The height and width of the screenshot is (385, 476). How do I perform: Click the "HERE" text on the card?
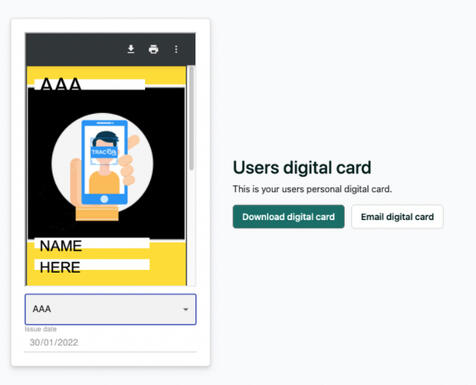point(60,267)
